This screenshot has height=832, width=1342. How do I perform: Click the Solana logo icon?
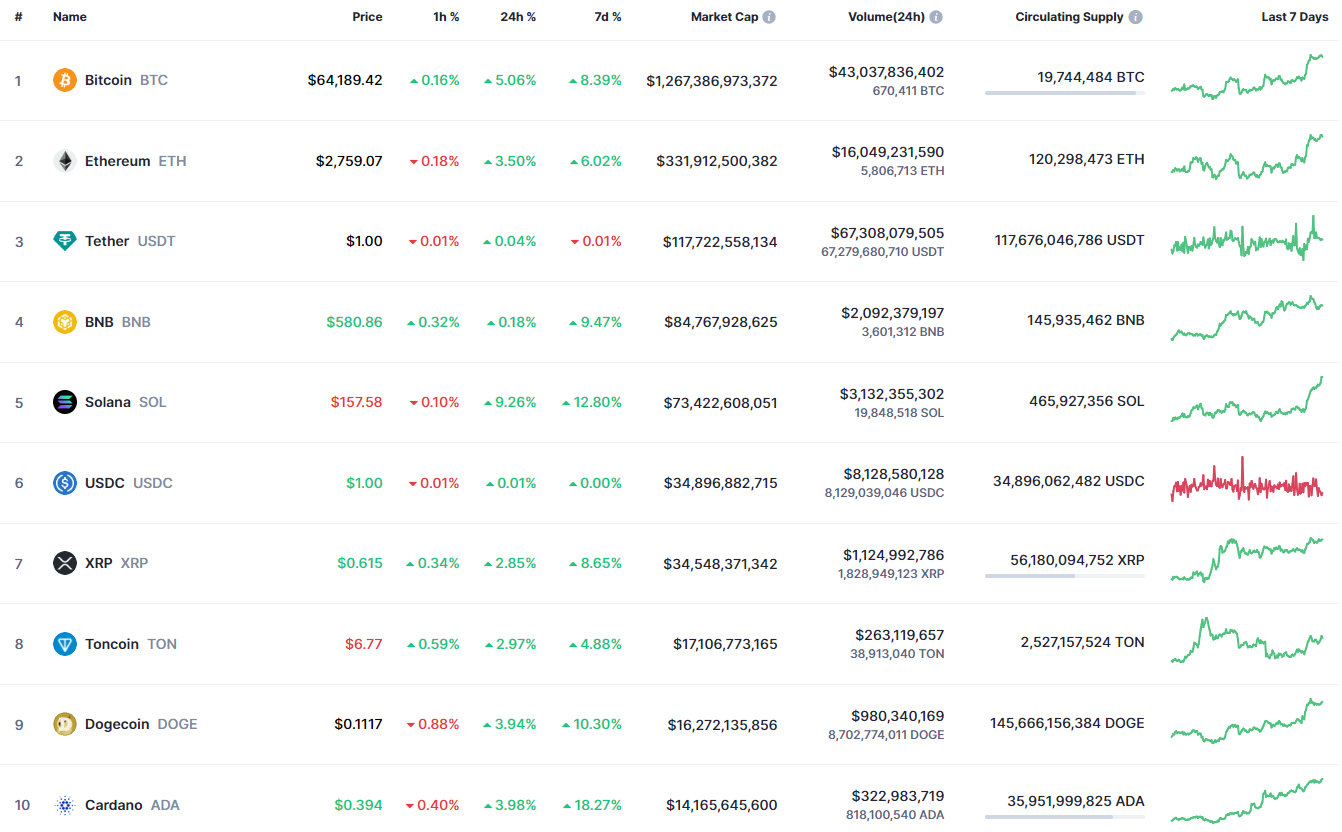65,402
